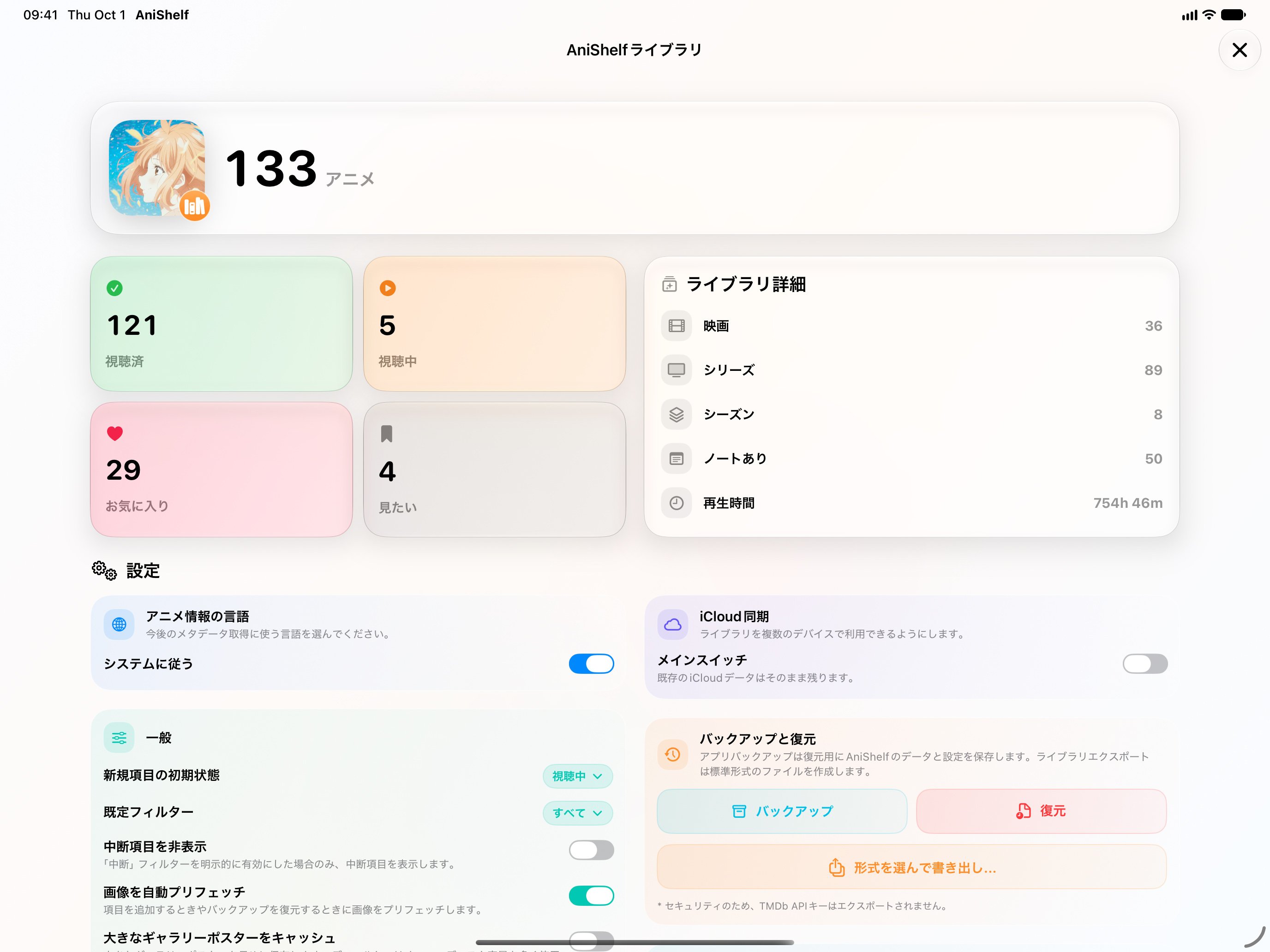Viewport: 1270px width, 952px height.
Task: Click the clock icon beside 再生時間
Action: point(677,503)
